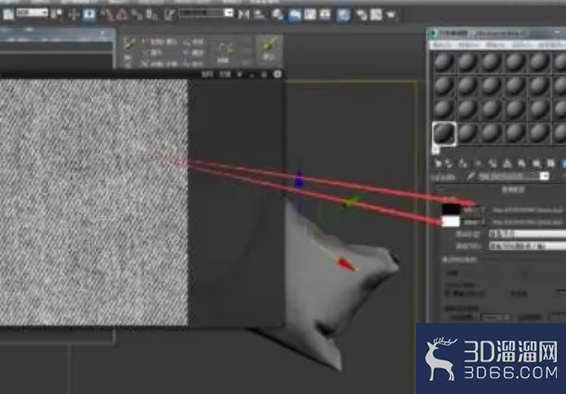566x394 pixels.
Task: Click Show Shaded Material in Viewport icon
Action: (x=550, y=164)
